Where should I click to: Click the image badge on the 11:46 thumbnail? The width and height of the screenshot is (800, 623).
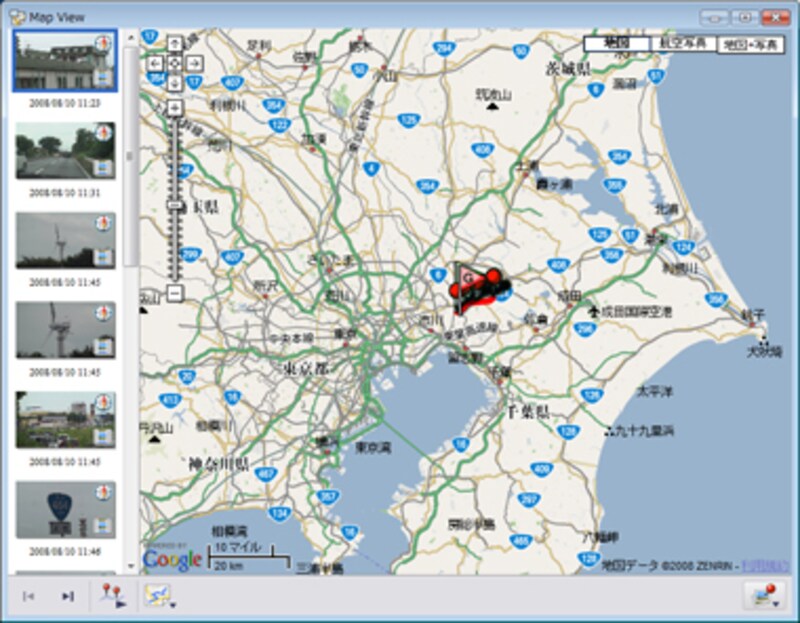pos(103,526)
